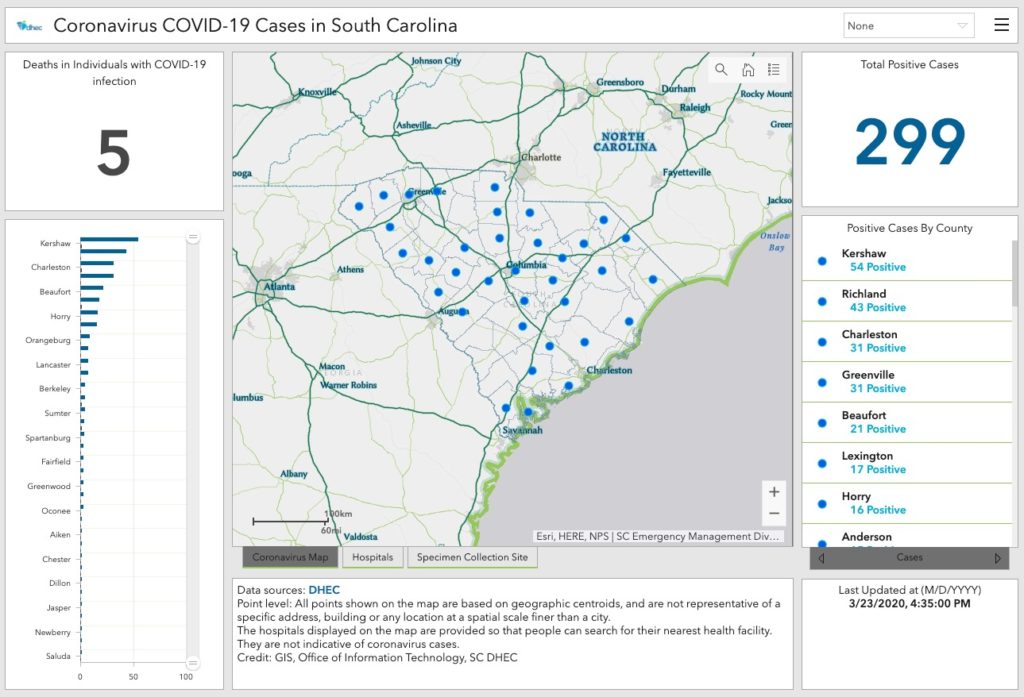1024x697 pixels.
Task: Click the DHEC logo in header
Action: tap(30, 26)
